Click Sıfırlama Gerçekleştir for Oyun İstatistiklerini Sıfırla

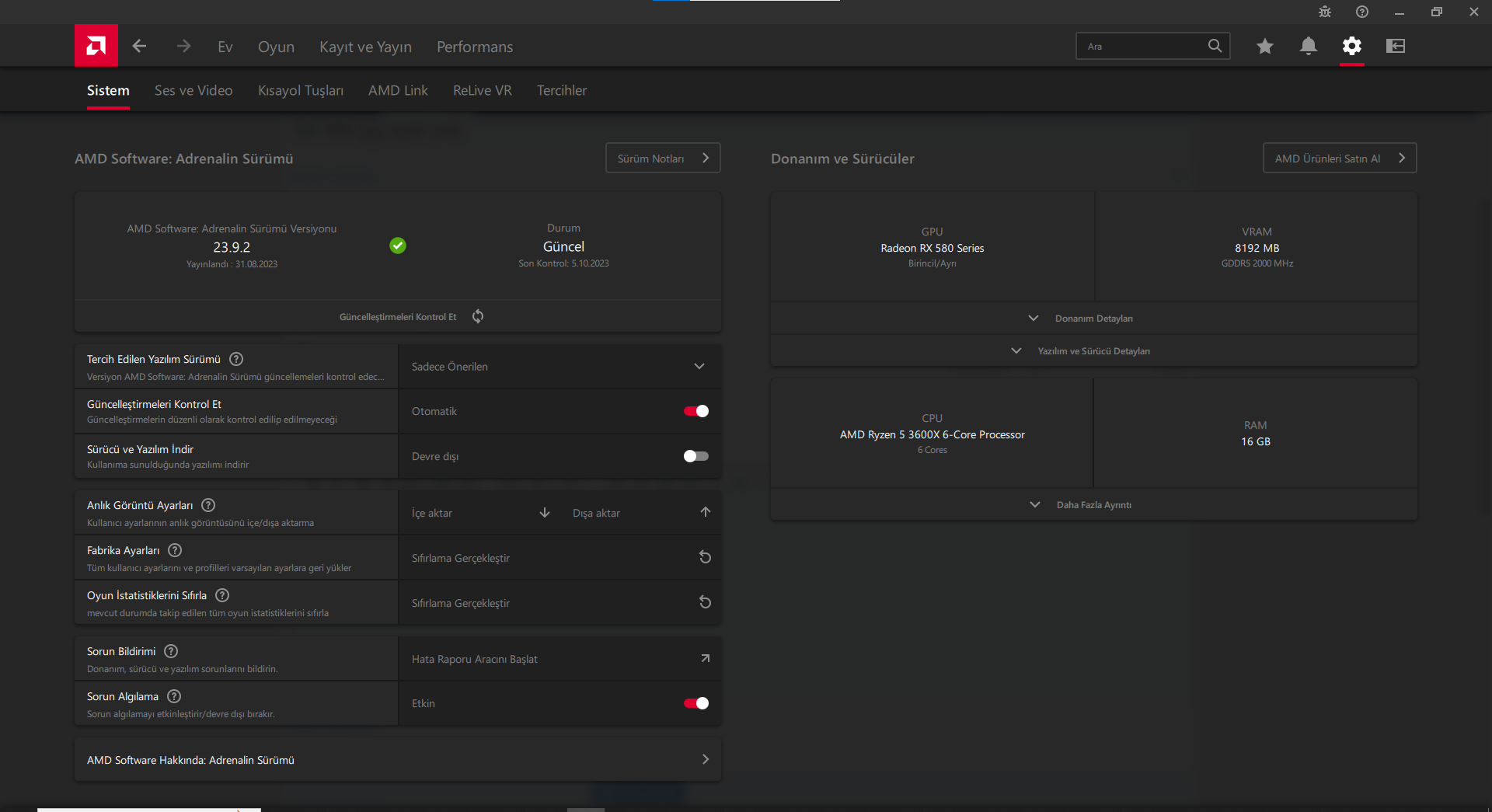coord(461,603)
